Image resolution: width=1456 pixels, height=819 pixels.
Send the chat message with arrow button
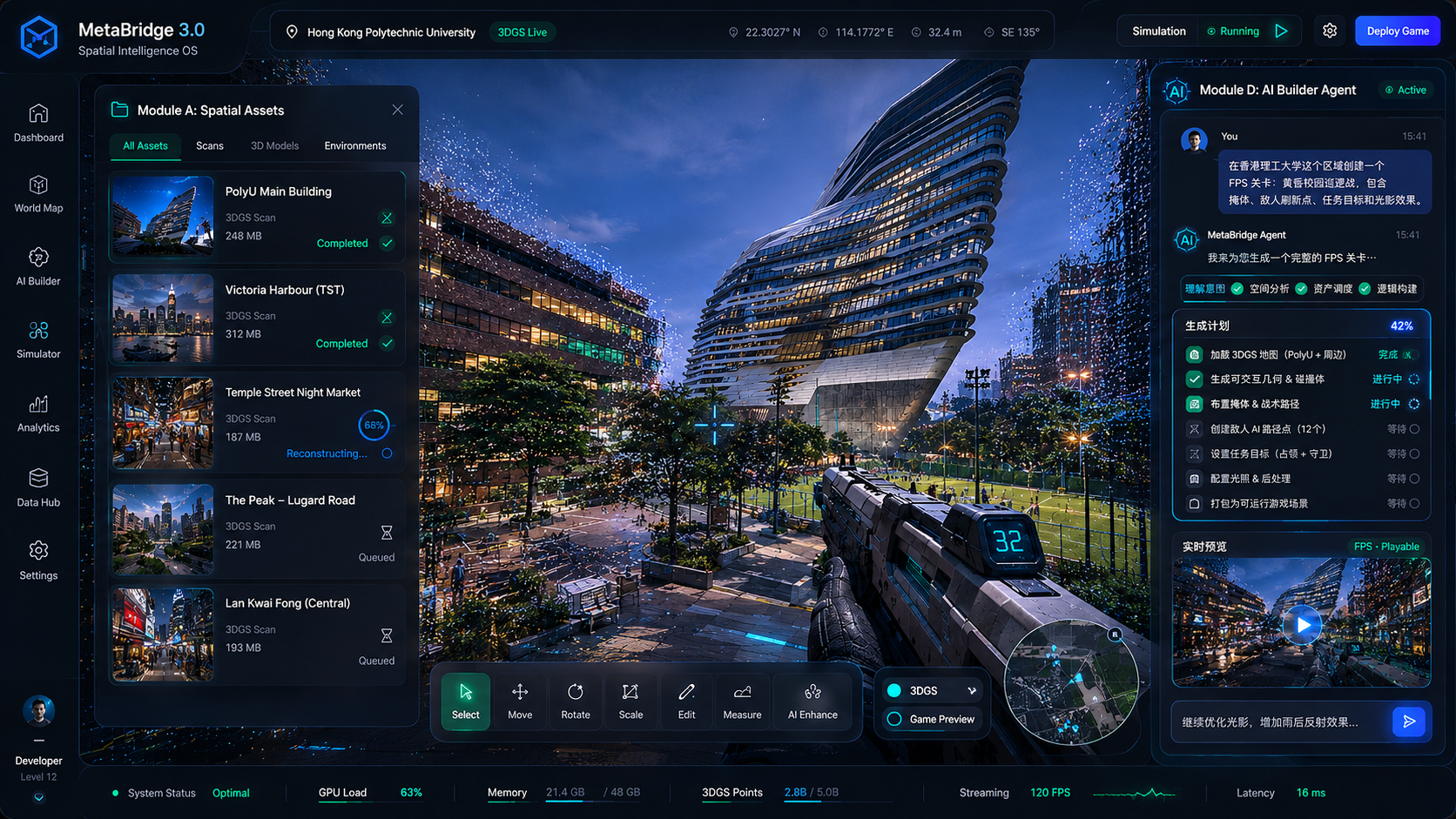[1409, 722]
